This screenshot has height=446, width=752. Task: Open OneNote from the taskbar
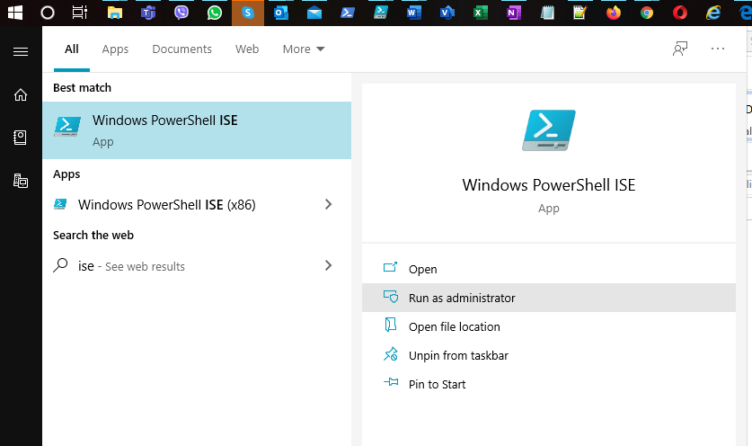click(513, 13)
